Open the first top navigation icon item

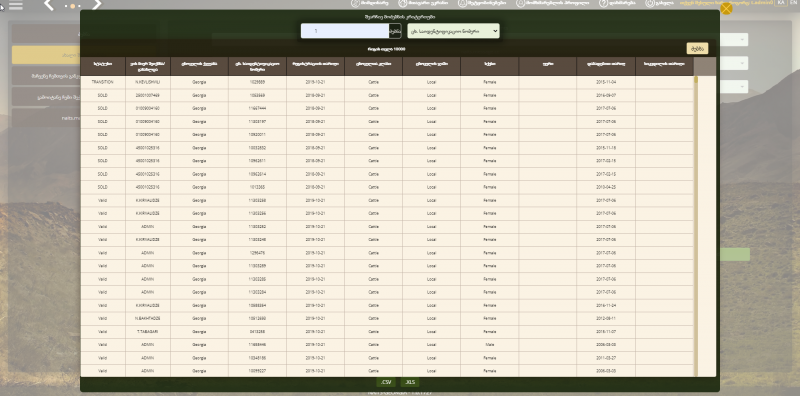370,3
